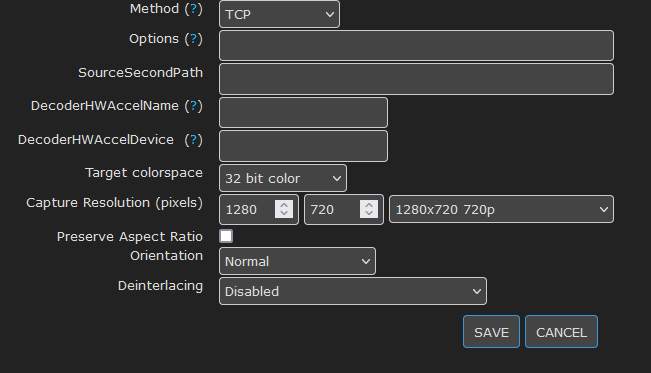
Task: Open Deinterlacing dropdown showing Disabled
Action: (x=353, y=291)
